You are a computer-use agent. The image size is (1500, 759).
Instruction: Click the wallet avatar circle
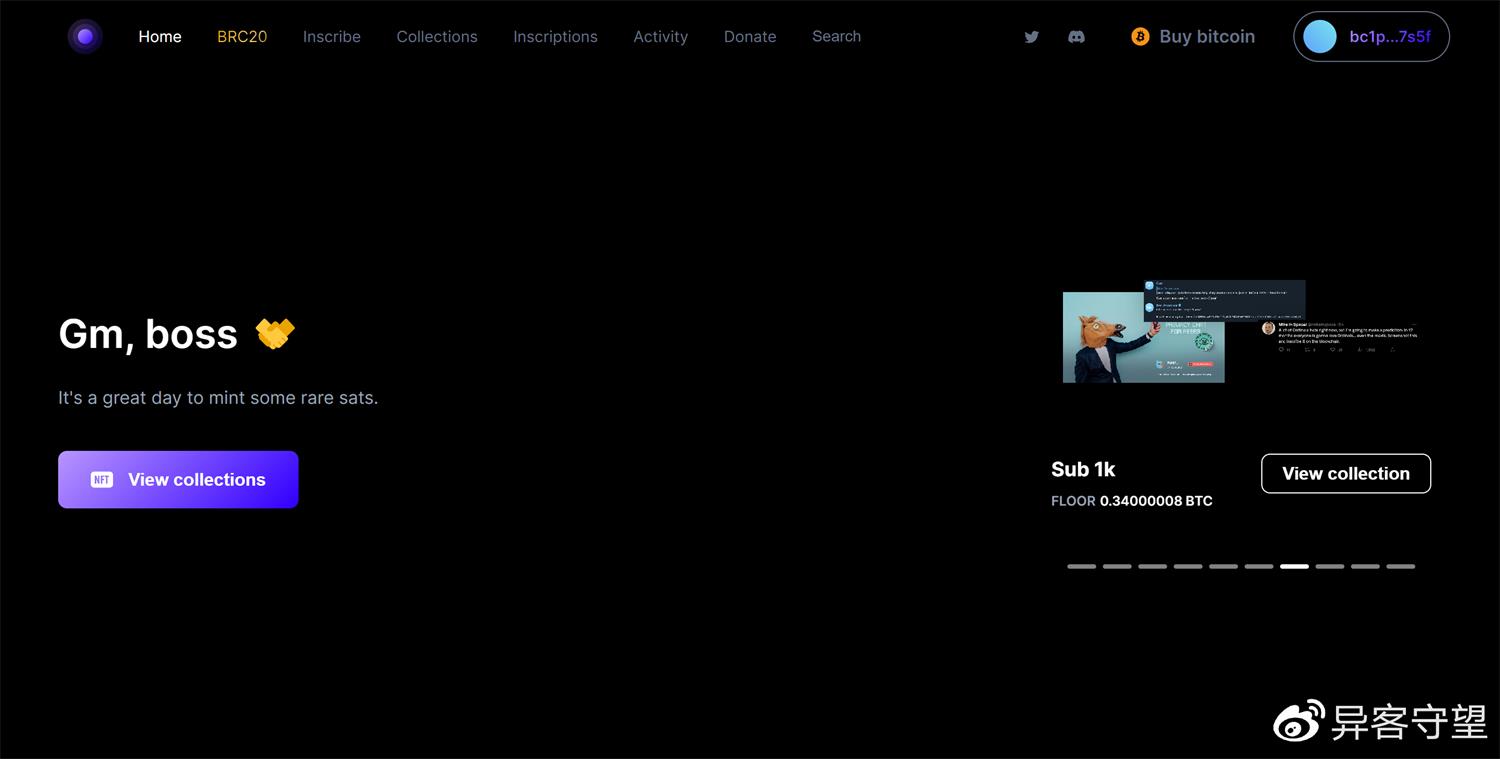tap(1320, 37)
